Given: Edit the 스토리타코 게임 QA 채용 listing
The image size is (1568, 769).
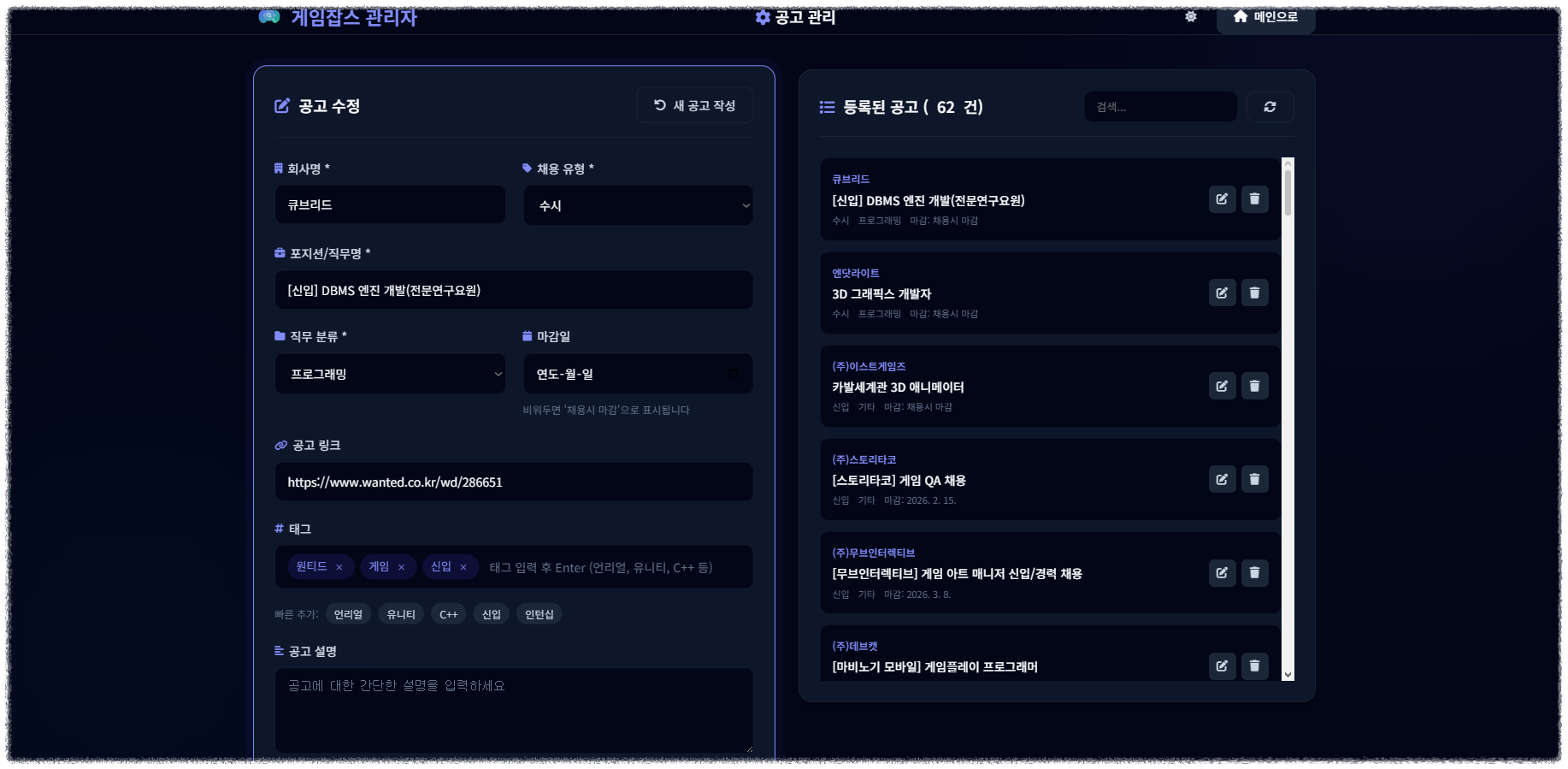Looking at the screenshot, I should (1222, 479).
